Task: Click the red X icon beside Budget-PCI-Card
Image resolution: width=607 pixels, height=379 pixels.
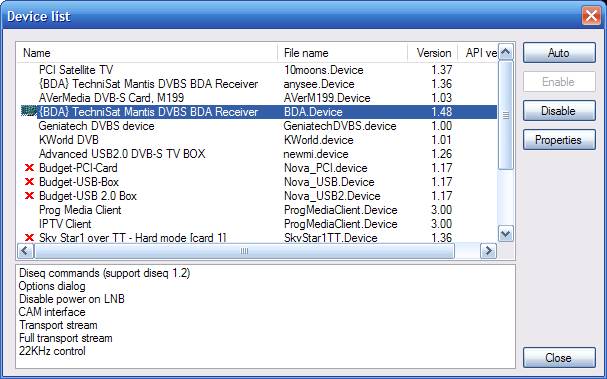Action: (29, 168)
